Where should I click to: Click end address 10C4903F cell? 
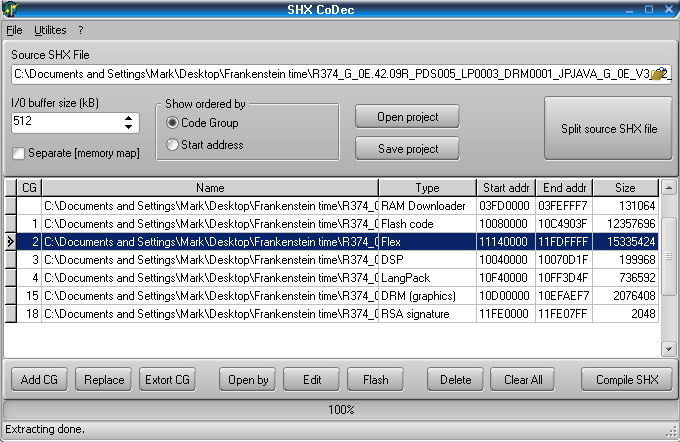click(564, 224)
